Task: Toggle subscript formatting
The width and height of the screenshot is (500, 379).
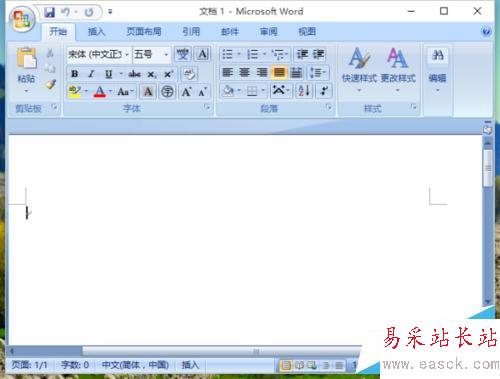Action: pyautogui.click(x=152, y=74)
